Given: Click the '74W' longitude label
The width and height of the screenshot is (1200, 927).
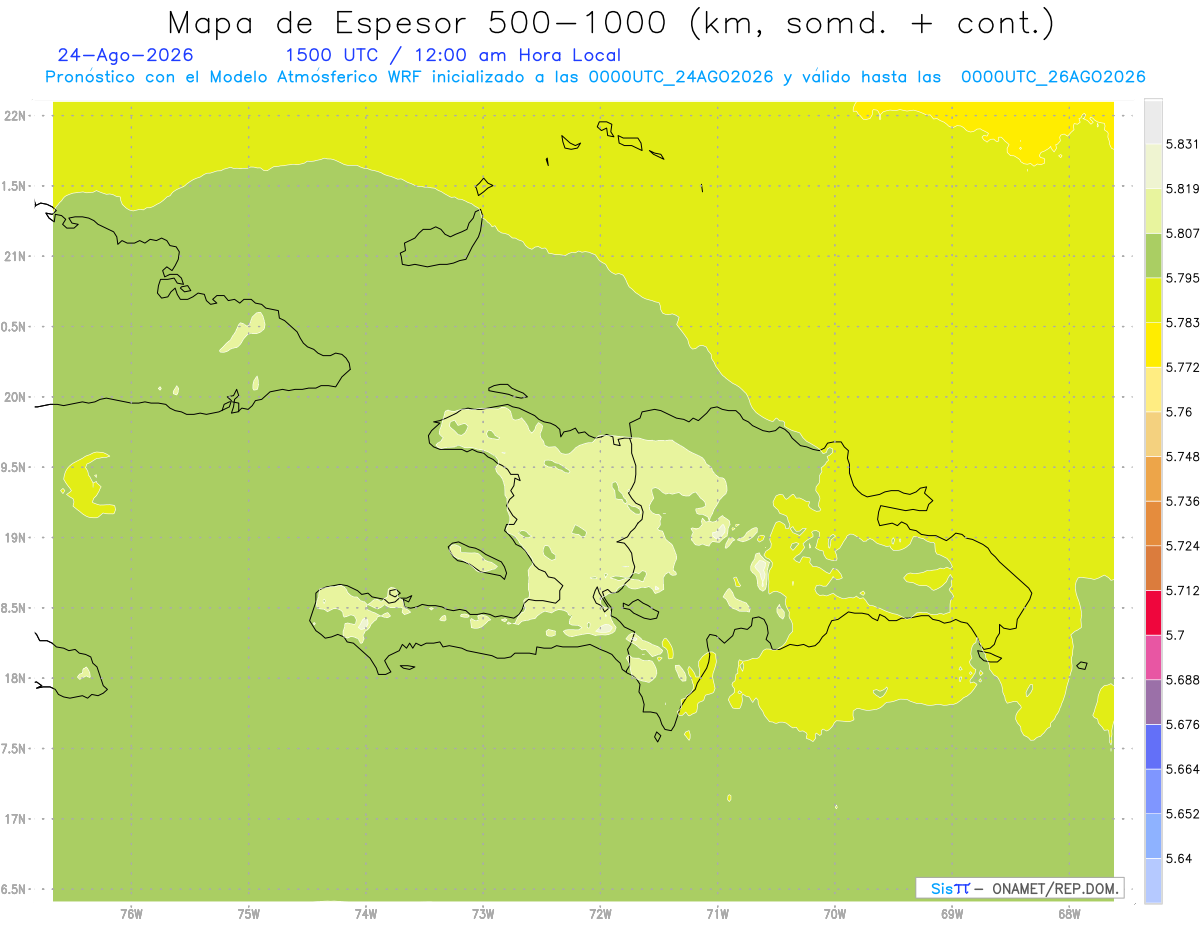Looking at the screenshot, I should [x=366, y=914].
